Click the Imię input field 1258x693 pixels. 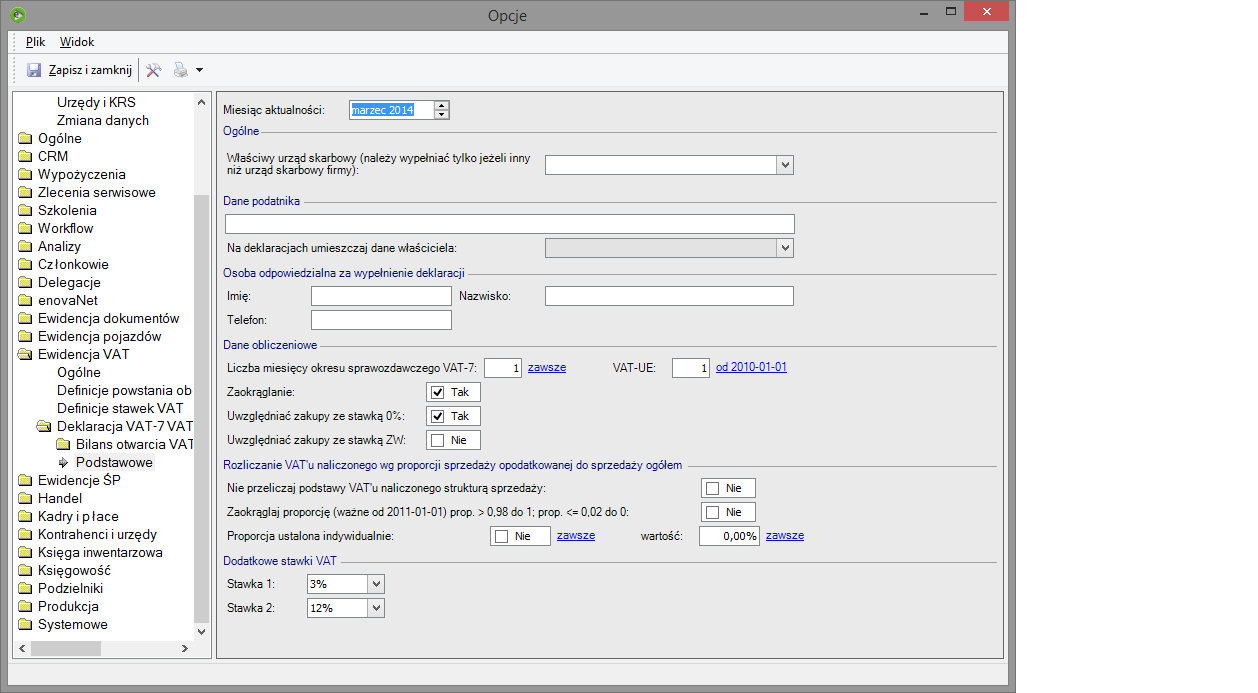381,296
